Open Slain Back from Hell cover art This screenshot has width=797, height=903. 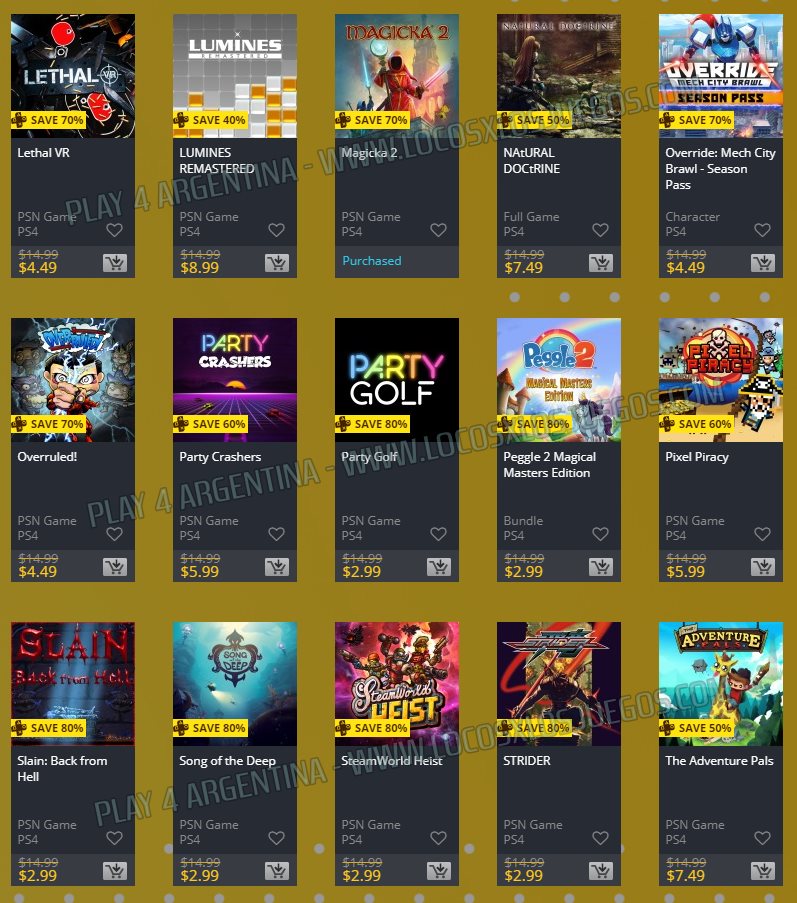[73, 684]
